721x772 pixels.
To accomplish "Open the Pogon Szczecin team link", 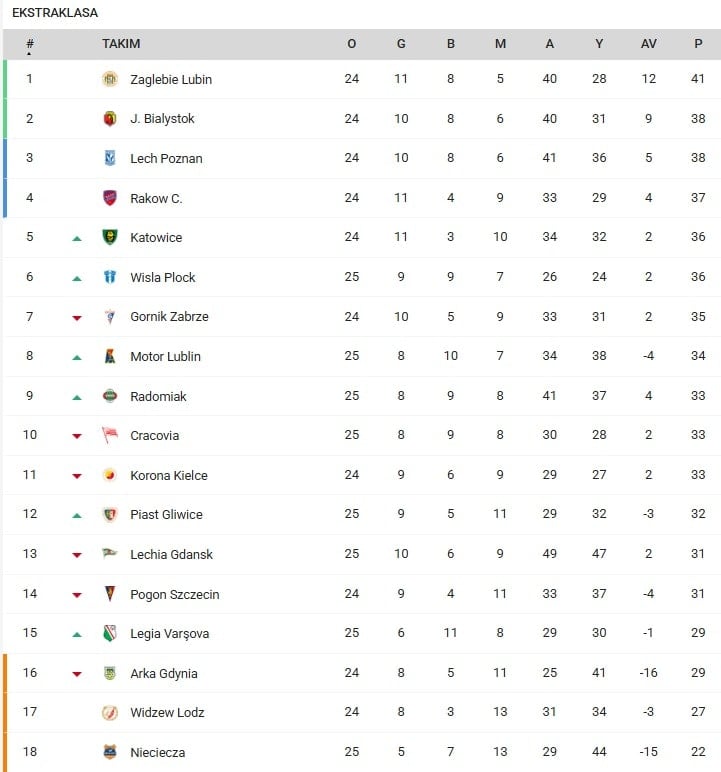I will [174, 594].
